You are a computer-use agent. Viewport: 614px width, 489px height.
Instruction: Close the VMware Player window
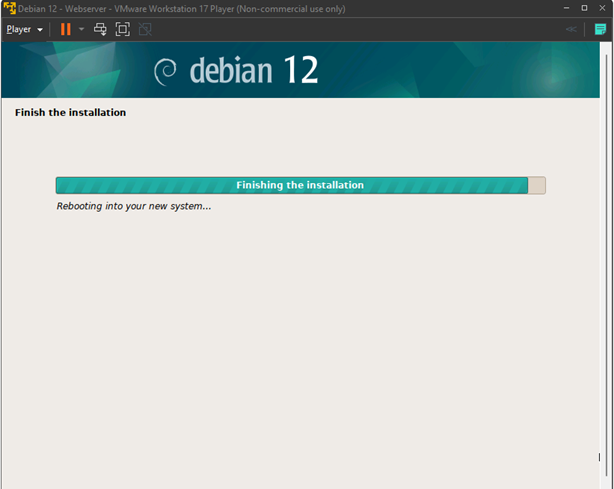click(x=603, y=8)
